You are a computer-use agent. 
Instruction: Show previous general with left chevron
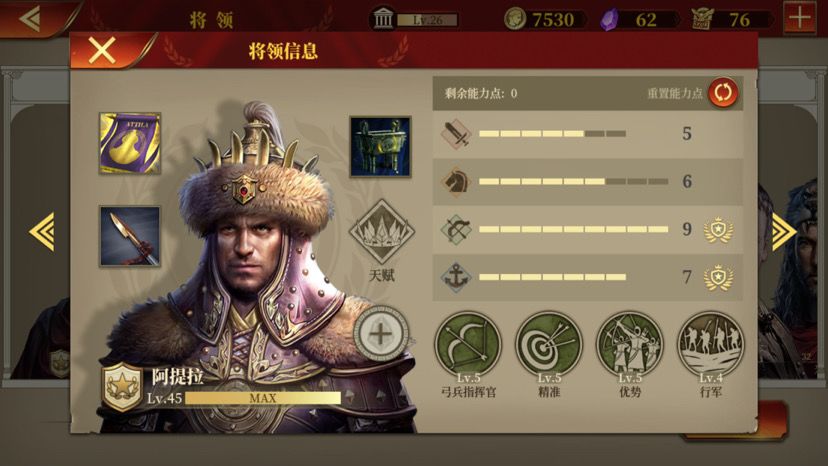42,231
